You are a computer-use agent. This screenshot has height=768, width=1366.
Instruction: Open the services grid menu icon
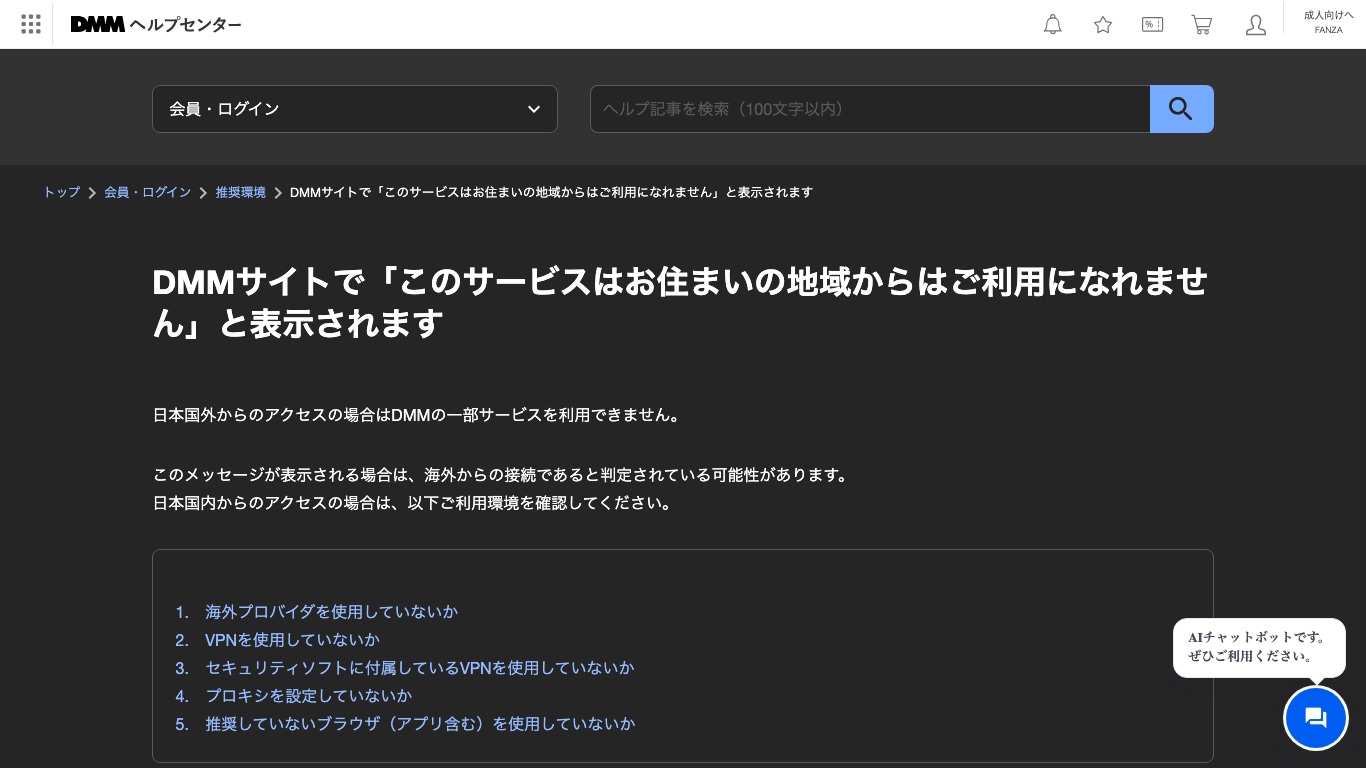pyautogui.click(x=31, y=24)
